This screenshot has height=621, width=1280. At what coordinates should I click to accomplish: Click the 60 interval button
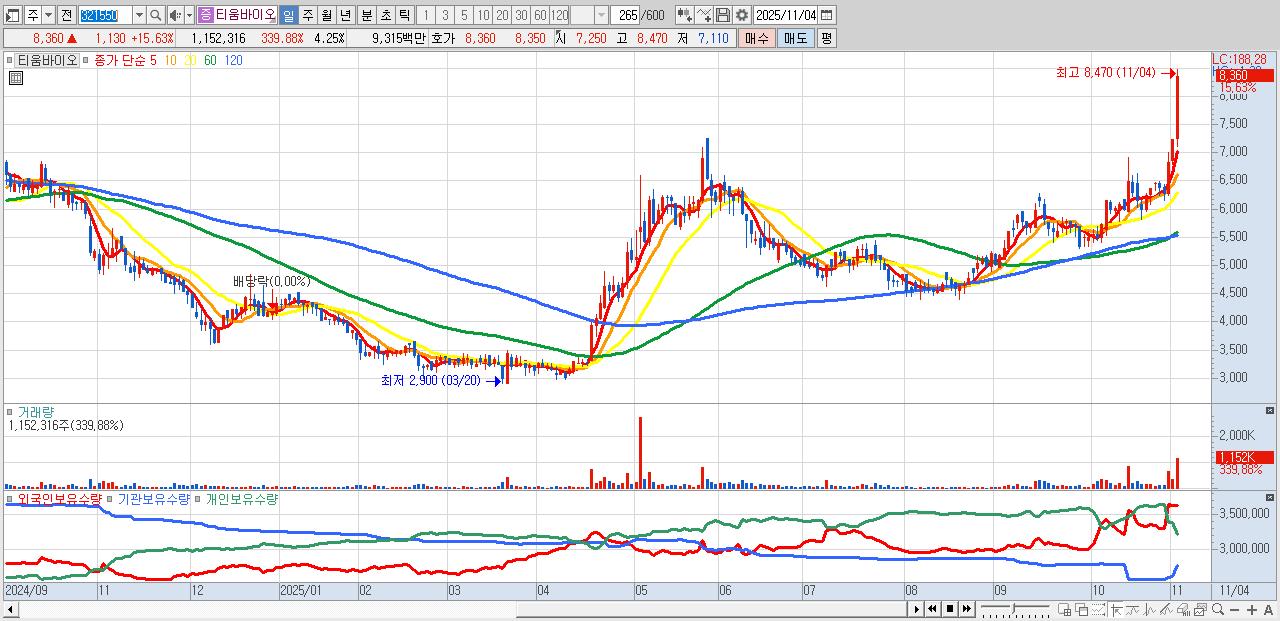540,15
